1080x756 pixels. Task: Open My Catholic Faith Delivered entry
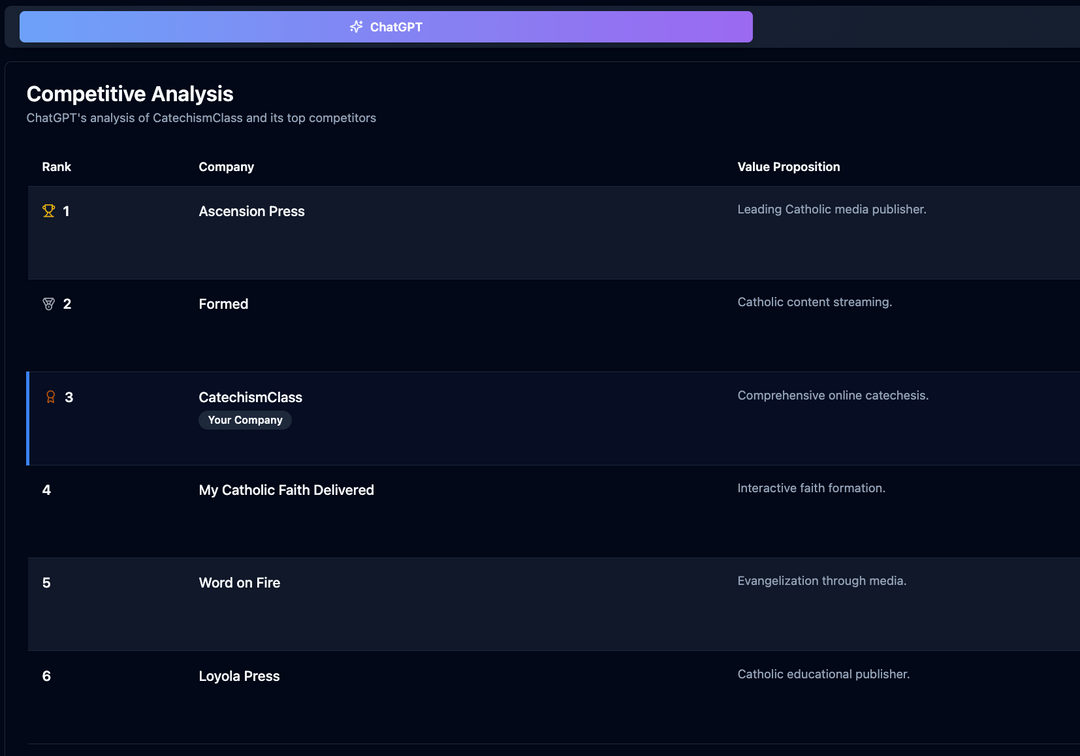[x=286, y=490]
